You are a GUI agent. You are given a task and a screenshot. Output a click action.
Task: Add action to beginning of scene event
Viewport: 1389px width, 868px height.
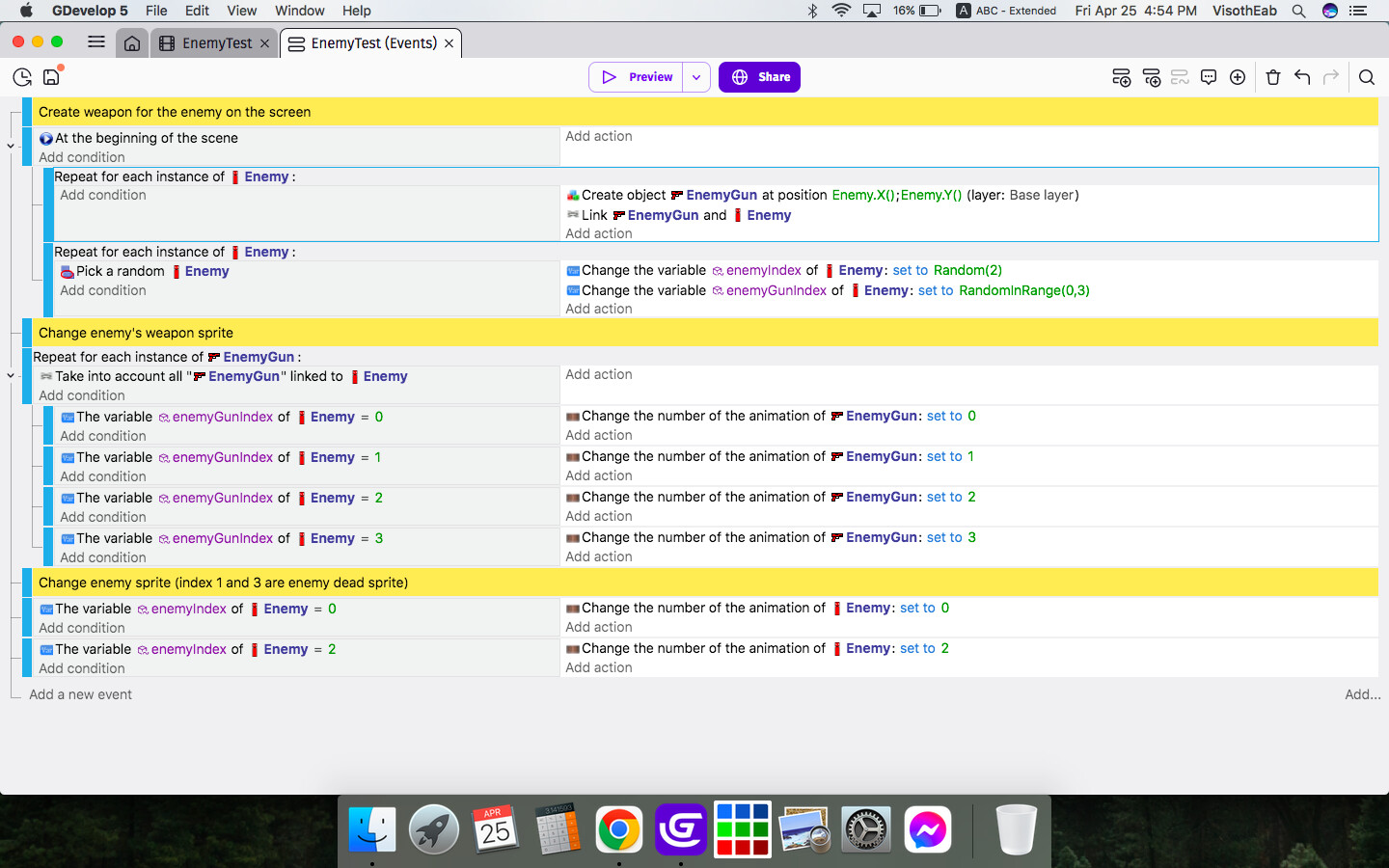click(599, 136)
